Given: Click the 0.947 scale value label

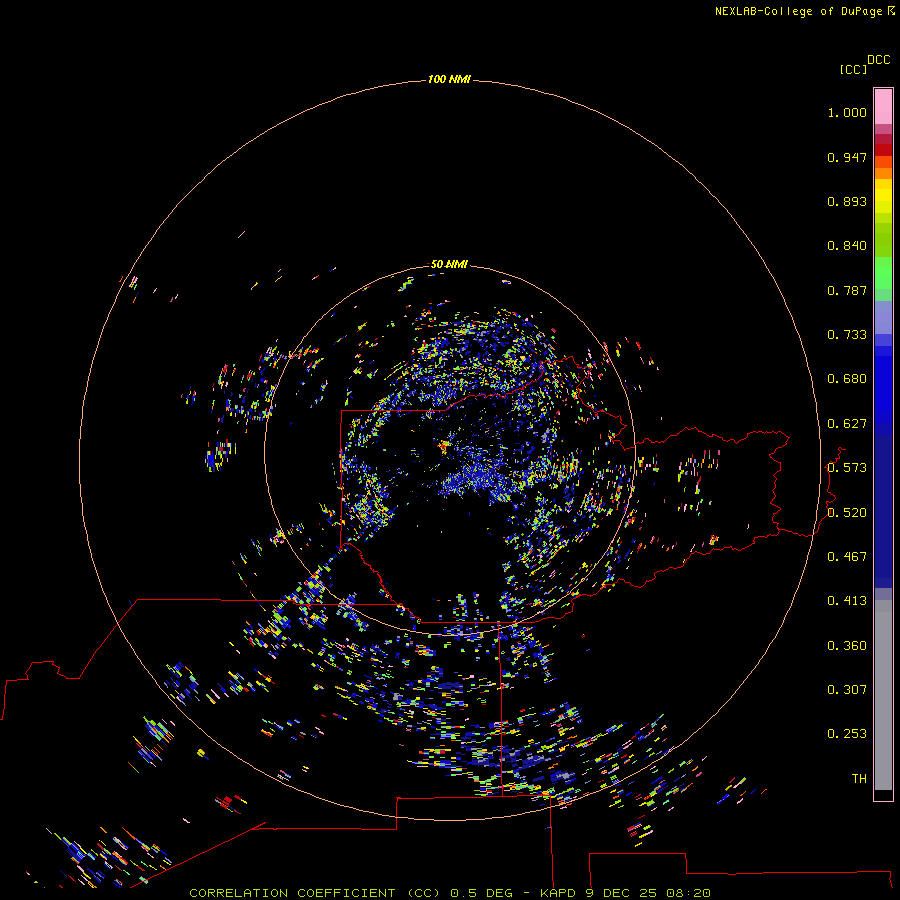Looking at the screenshot, I should pos(847,157).
